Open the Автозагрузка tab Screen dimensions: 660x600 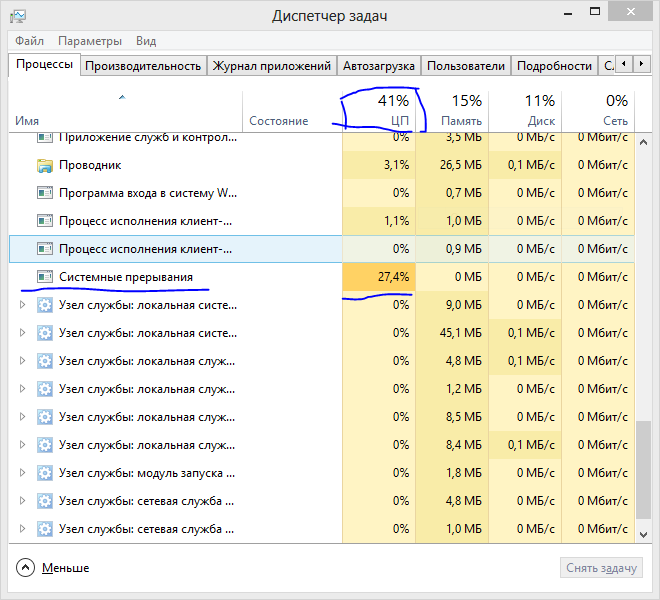379,66
